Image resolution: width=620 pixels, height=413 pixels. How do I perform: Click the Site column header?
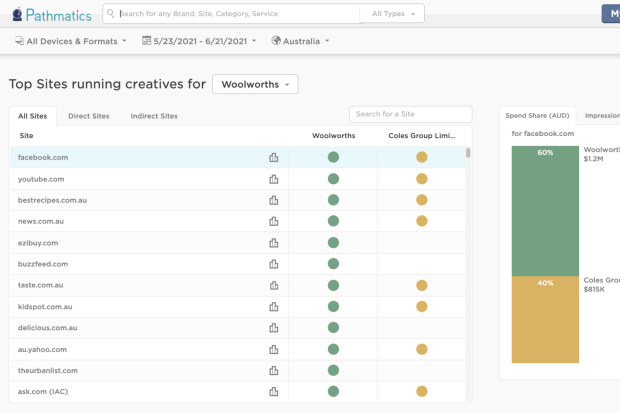(26, 136)
